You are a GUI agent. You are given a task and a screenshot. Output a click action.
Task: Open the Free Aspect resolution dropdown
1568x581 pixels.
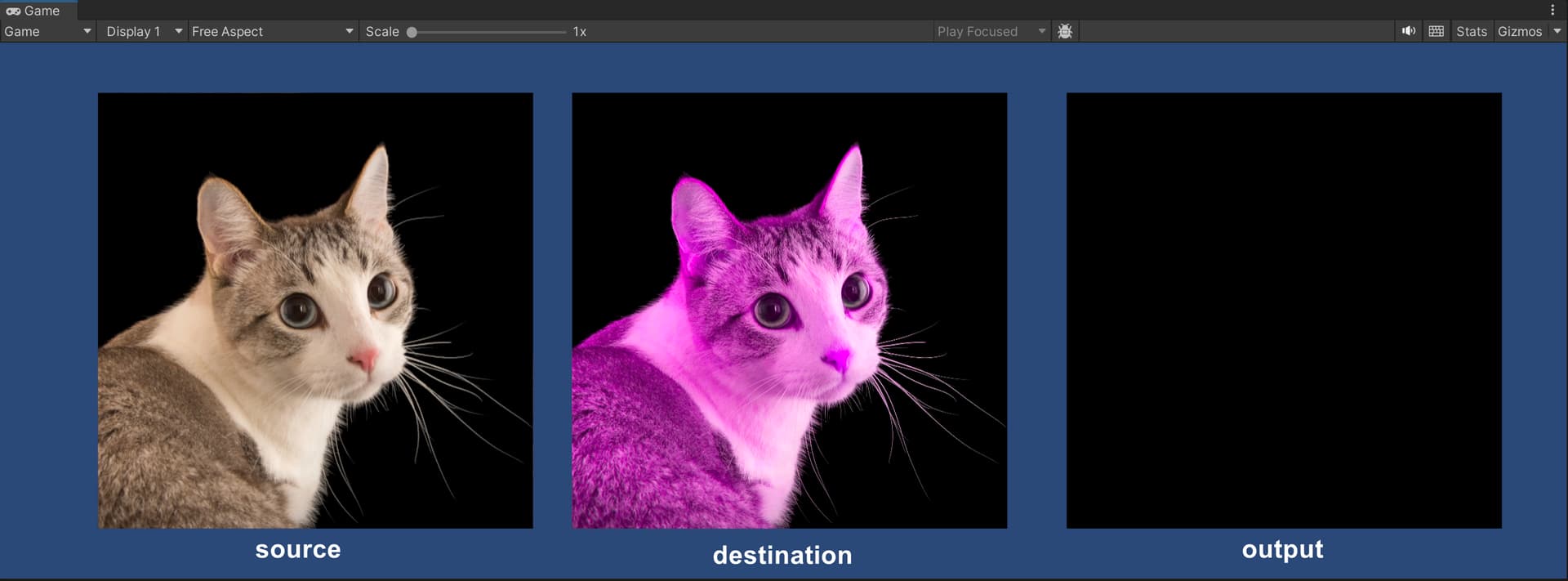click(273, 31)
